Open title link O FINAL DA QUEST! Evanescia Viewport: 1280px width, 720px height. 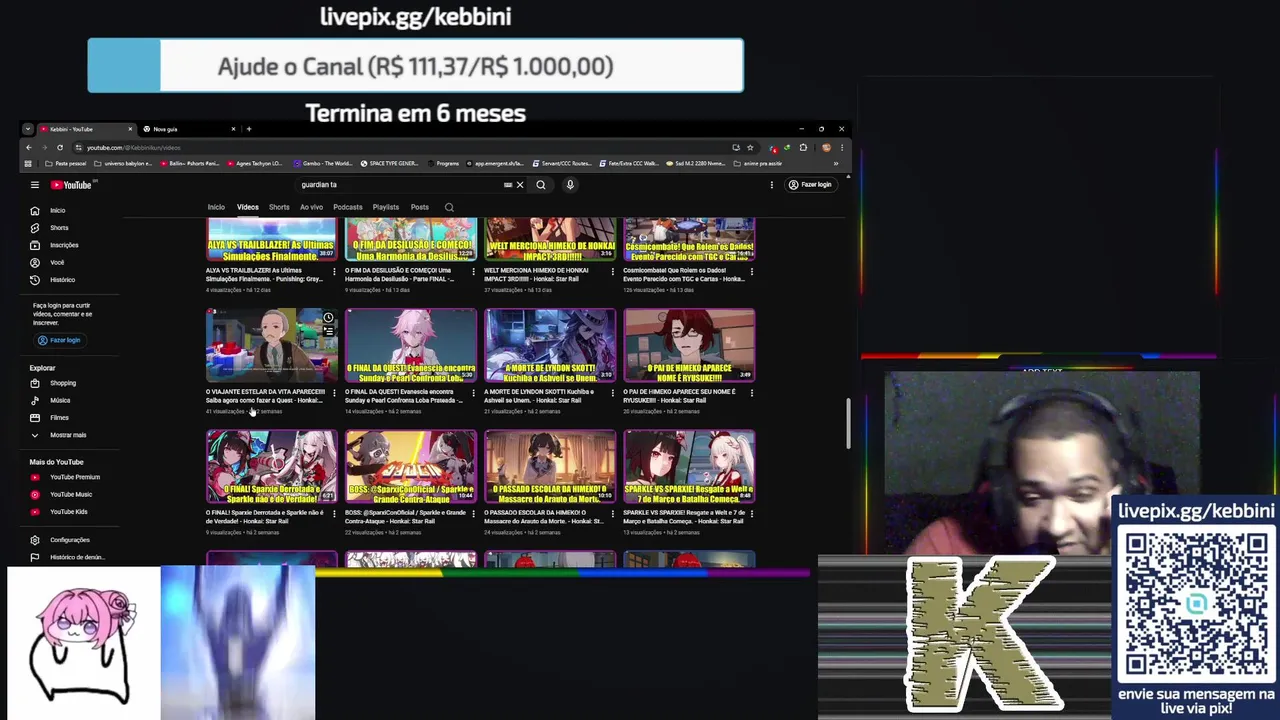[x=409, y=396]
